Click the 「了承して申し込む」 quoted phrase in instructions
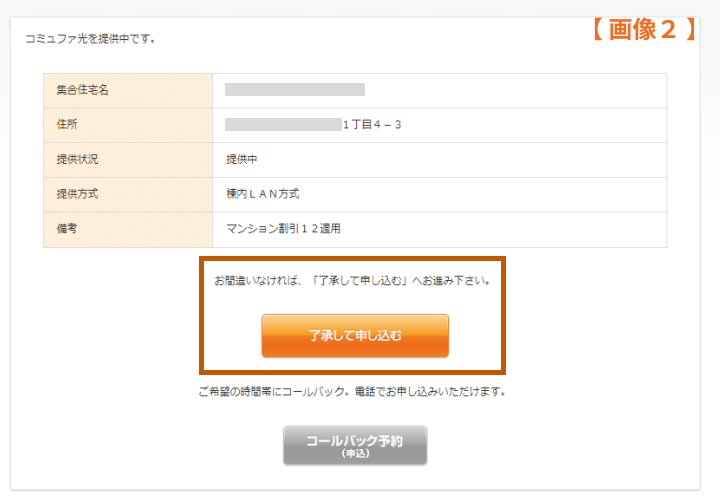 tap(360, 281)
